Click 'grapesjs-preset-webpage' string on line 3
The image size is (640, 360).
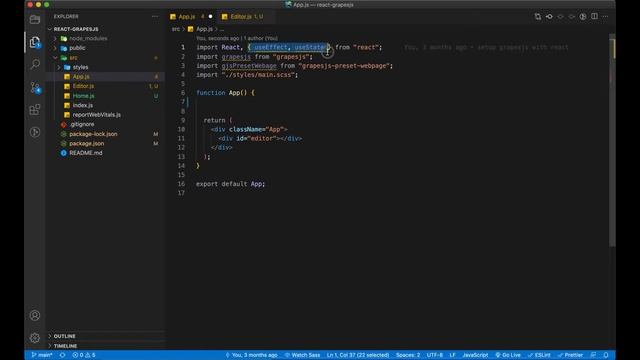(345, 66)
